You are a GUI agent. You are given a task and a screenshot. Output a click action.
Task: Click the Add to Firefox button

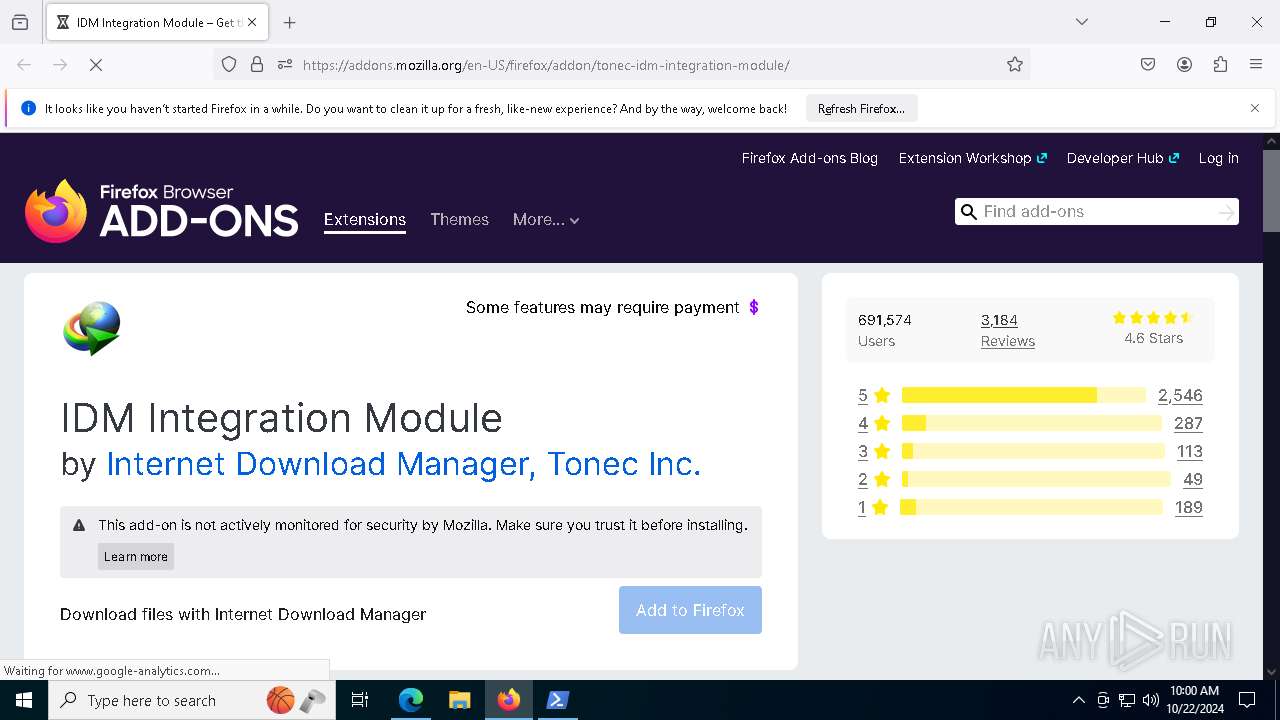[690, 610]
